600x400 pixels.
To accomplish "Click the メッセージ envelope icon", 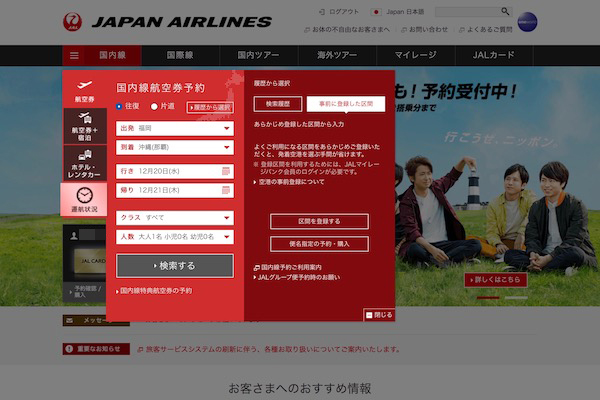I will click(70, 320).
